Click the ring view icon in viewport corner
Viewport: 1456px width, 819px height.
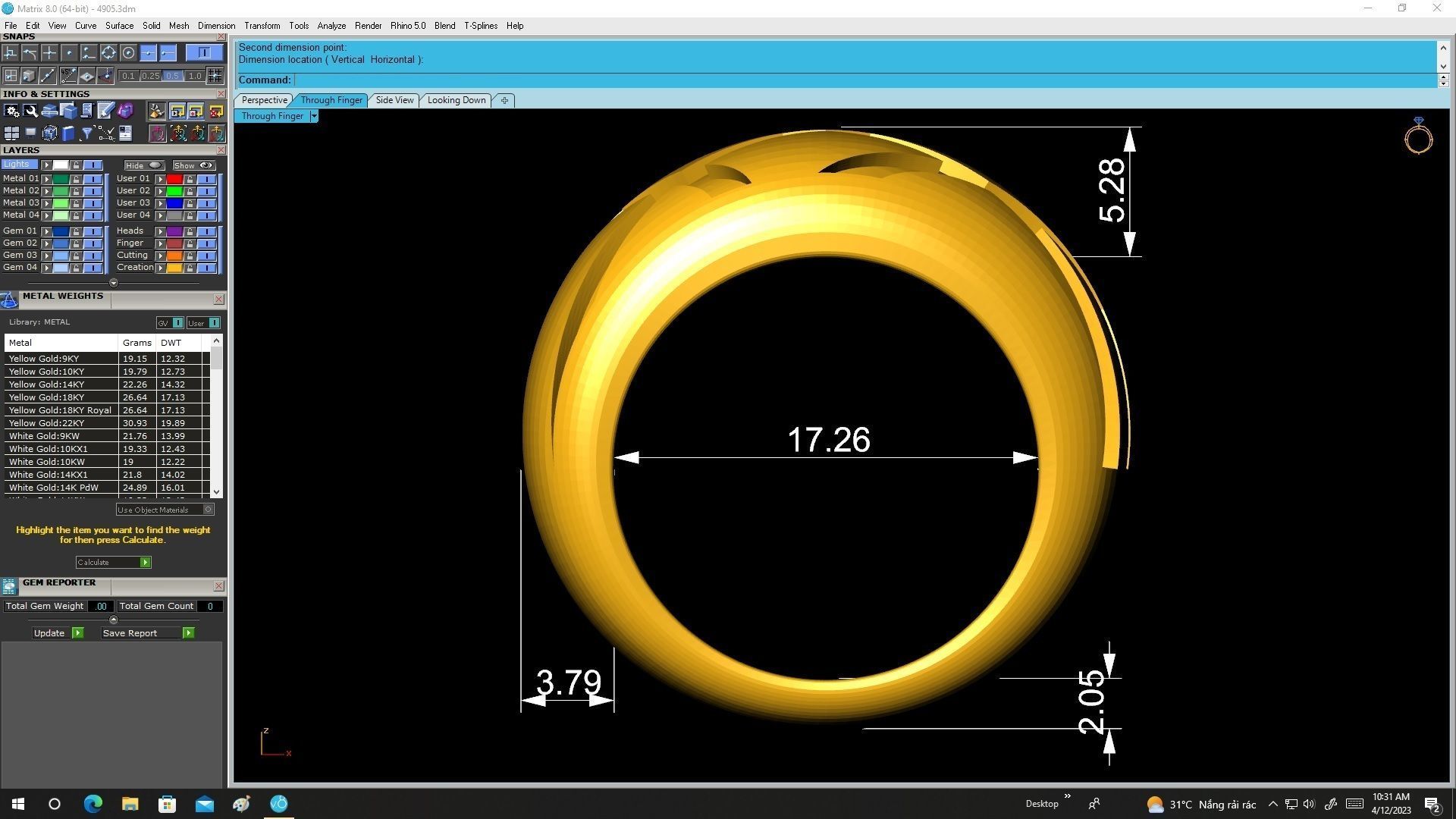1418,137
